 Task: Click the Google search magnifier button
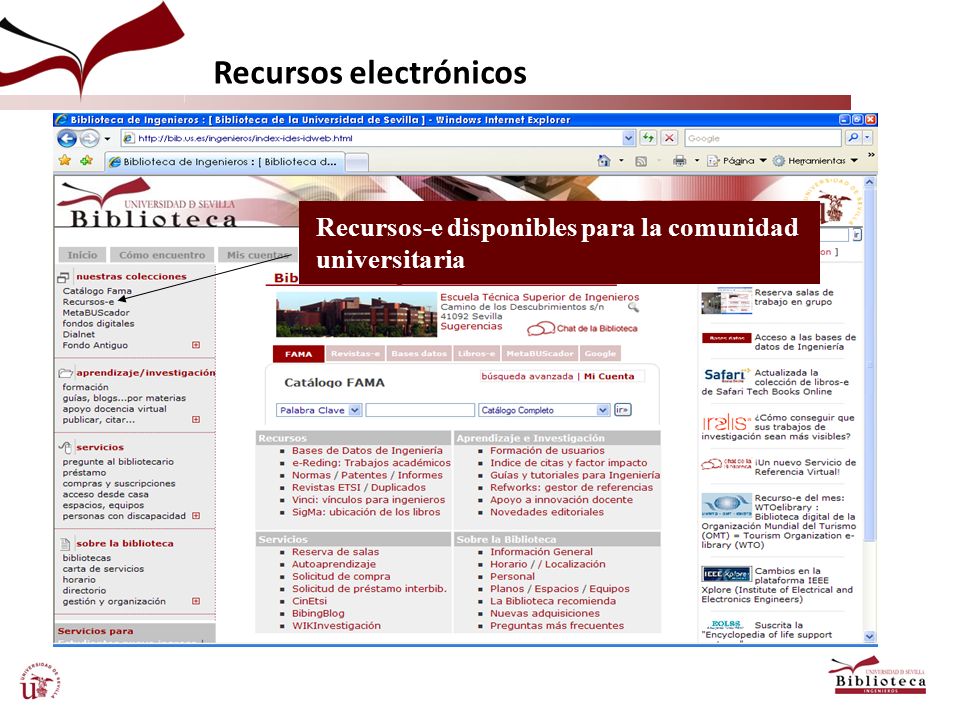coord(853,138)
